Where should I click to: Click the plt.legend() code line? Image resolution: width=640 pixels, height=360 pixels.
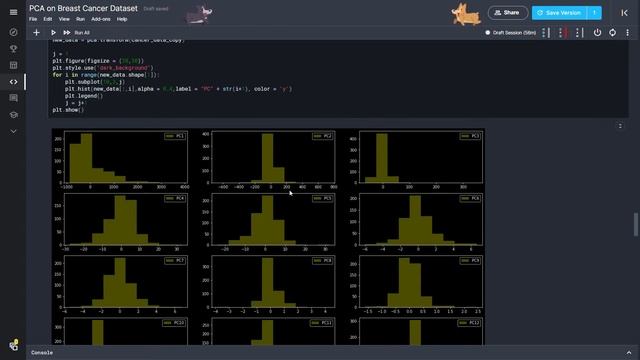tap(84, 96)
